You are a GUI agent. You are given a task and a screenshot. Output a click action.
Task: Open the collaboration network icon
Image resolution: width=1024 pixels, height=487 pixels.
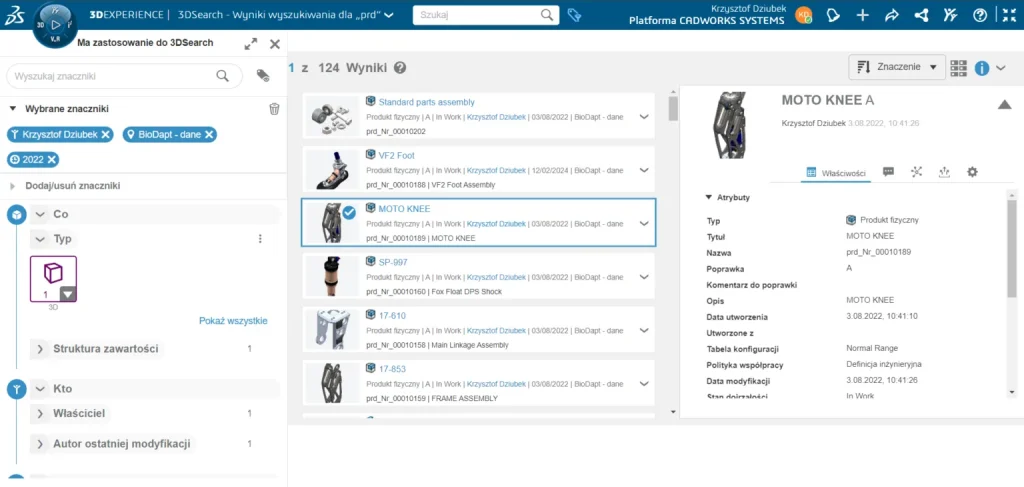point(921,15)
